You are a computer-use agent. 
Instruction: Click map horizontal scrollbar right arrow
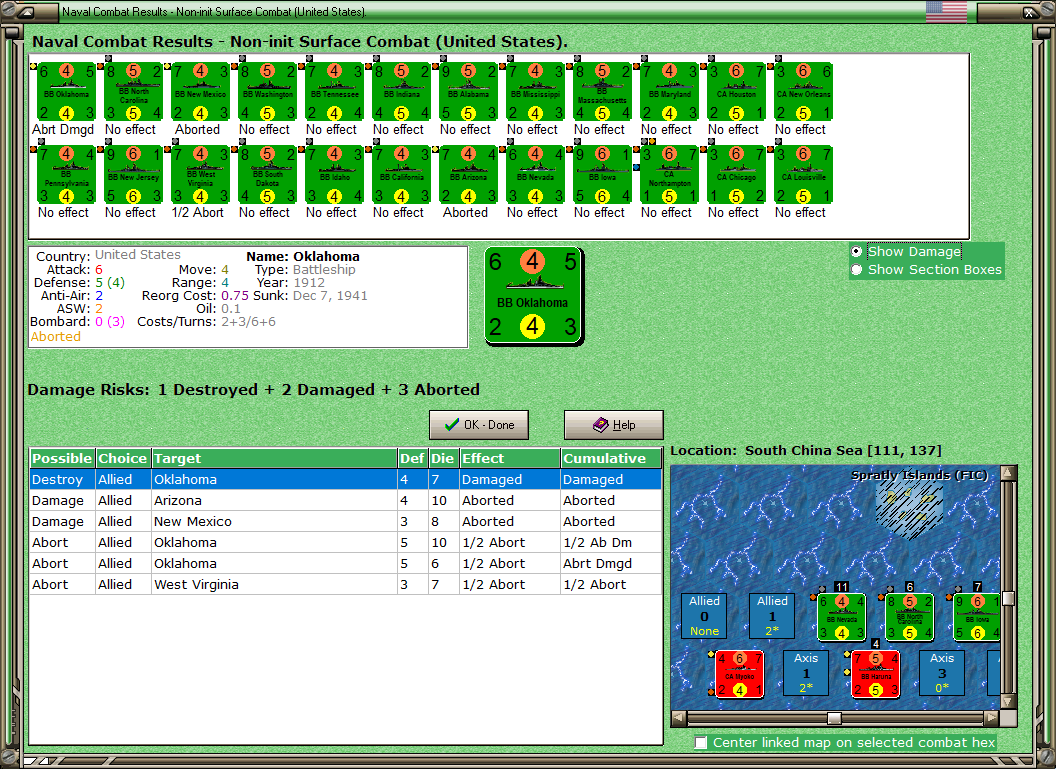point(991,718)
